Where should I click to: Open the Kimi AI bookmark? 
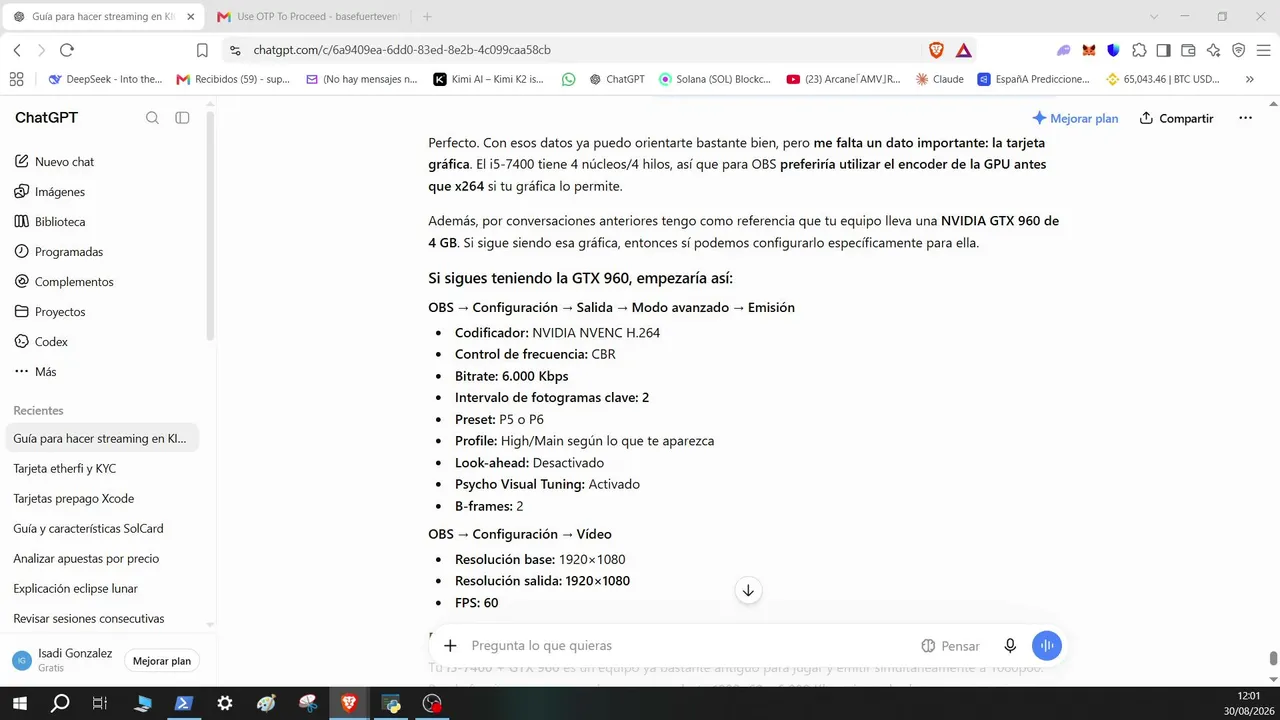click(489, 79)
